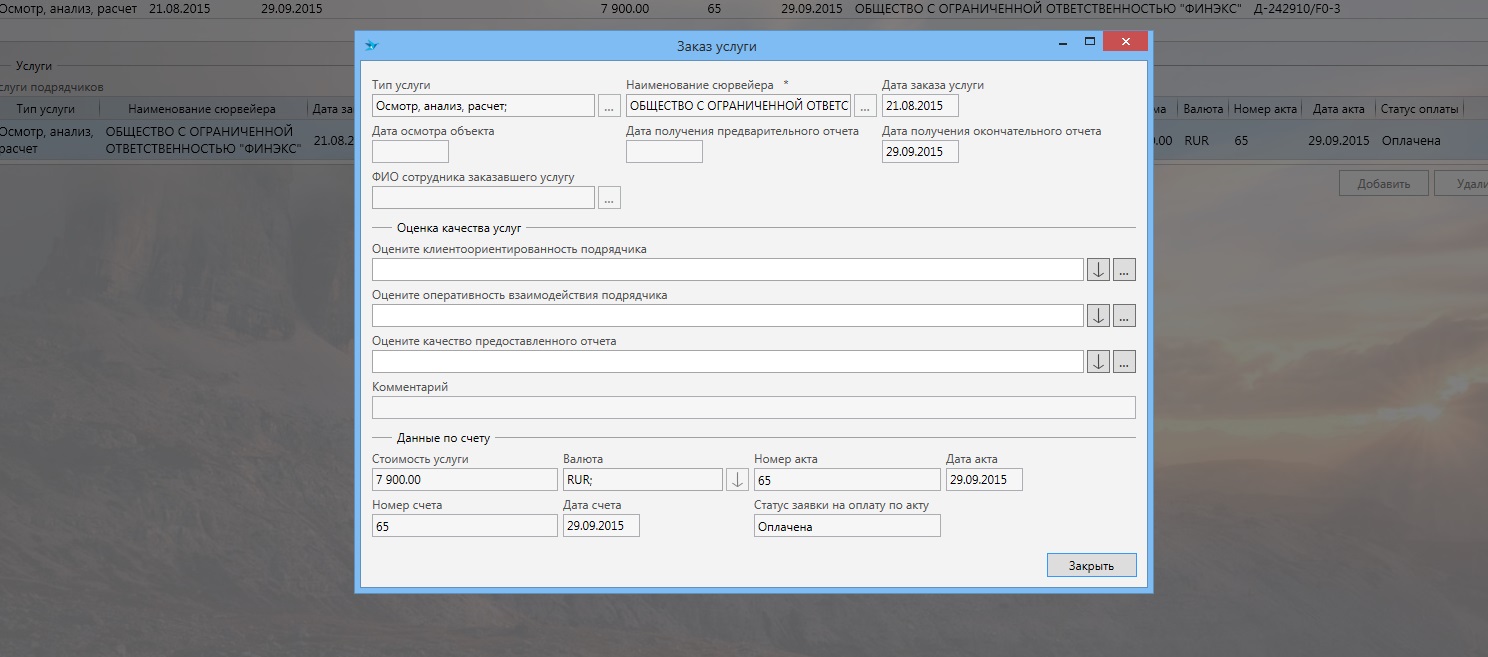1488x657 pixels.
Task: Open browse button next to Тип услуги
Action: click(609, 105)
